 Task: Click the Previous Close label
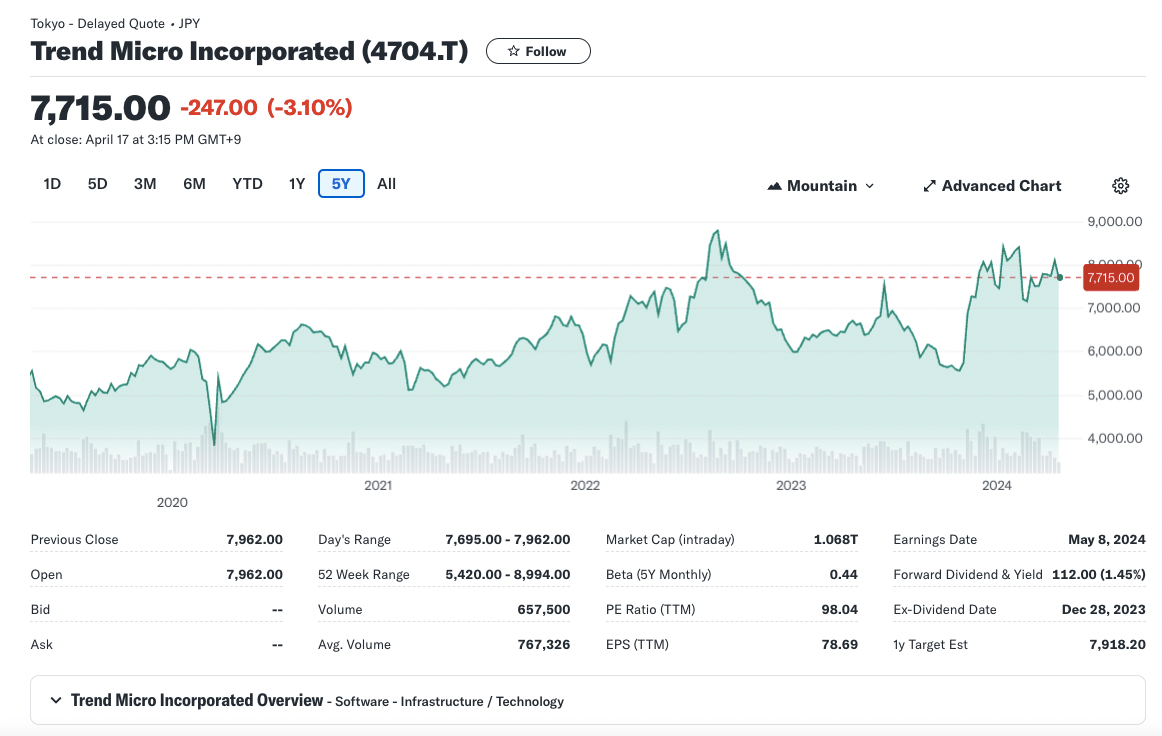point(74,540)
